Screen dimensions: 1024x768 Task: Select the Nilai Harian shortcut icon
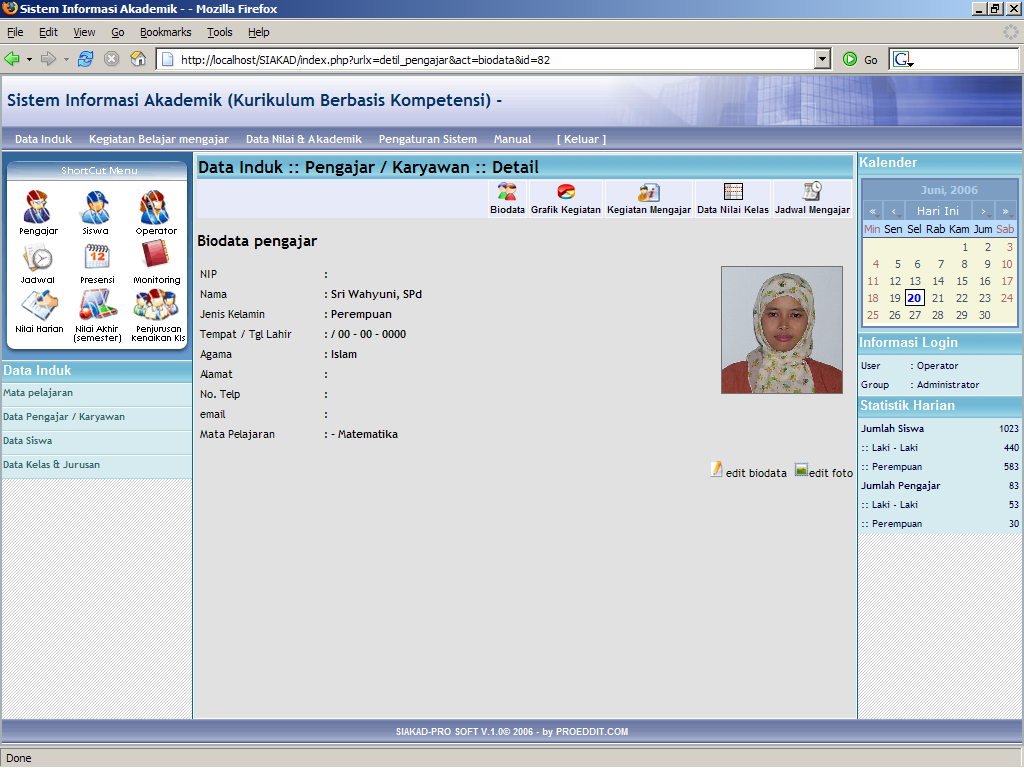pyautogui.click(x=37, y=305)
